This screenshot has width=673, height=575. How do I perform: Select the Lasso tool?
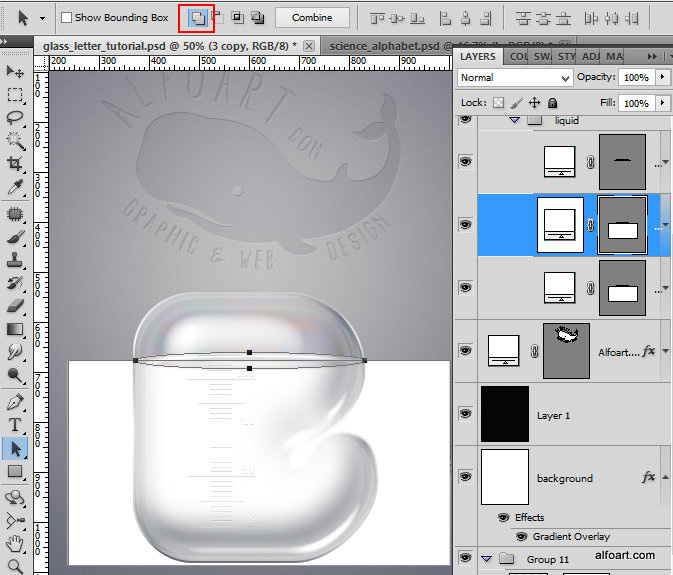(15, 117)
